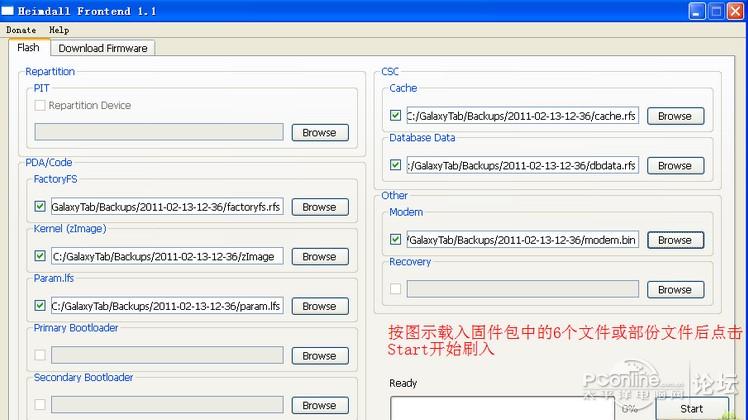748x420 pixels.
Task: Click the param.lfs path field
Action: pos(167,306)
